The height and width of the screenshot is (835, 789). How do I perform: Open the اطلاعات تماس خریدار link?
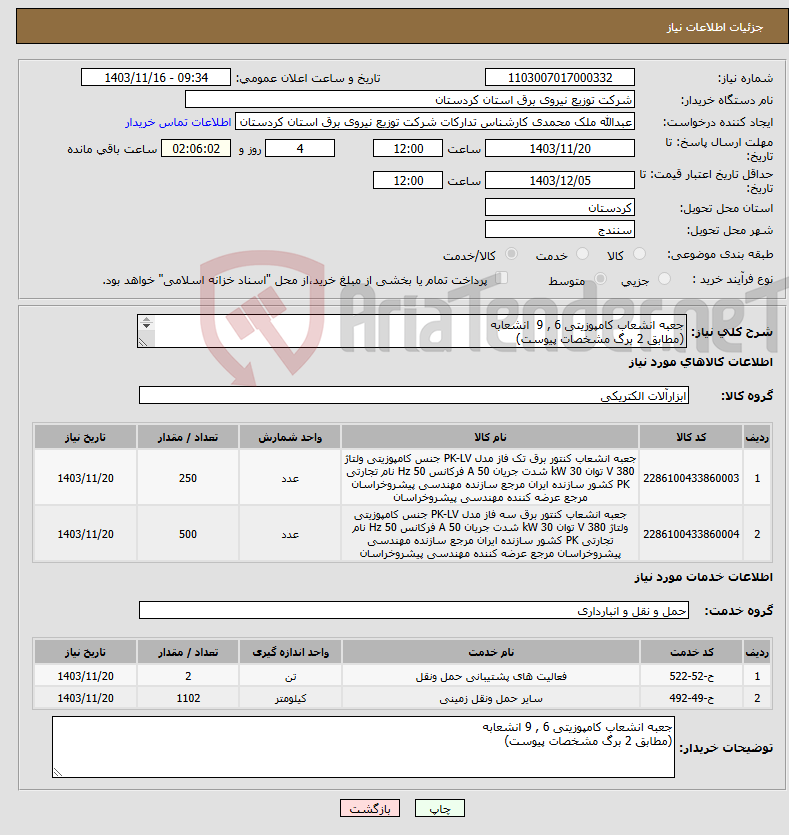pos(178,122)
